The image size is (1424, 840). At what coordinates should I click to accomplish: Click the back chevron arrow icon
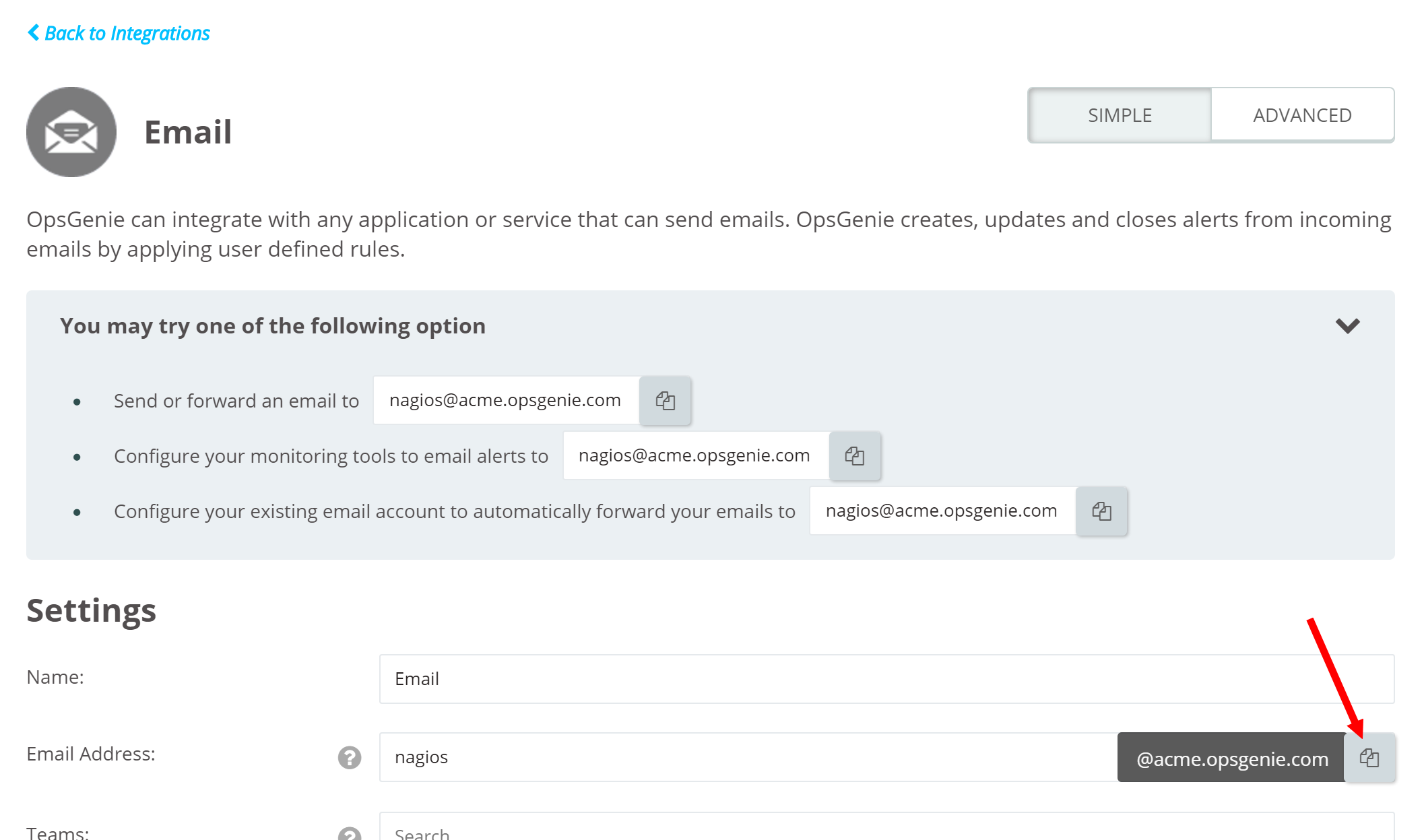pos(33,32)
